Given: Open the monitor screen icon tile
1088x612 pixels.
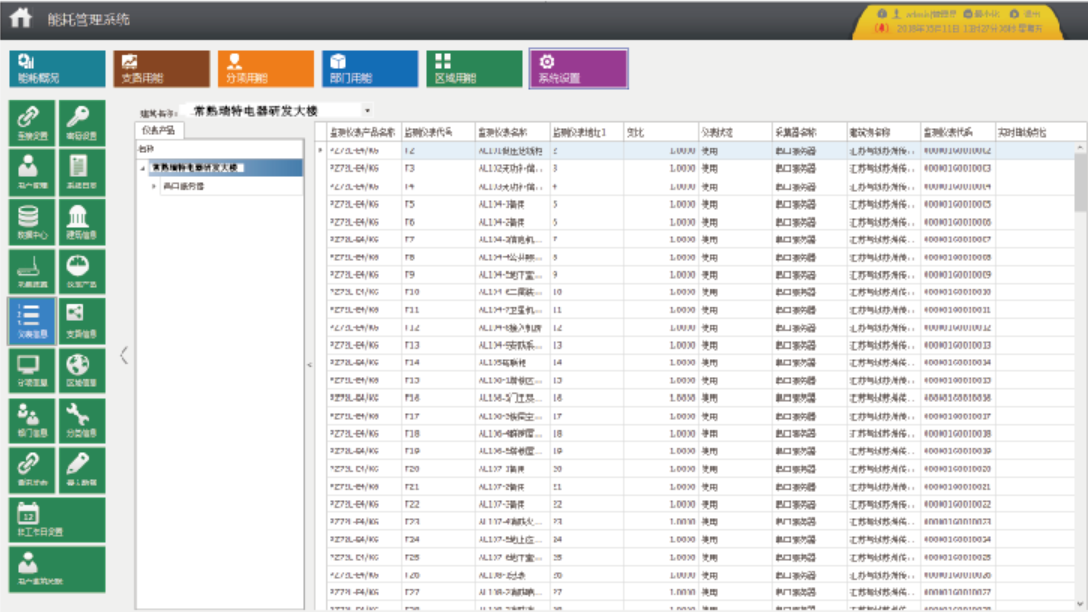Looking at the screenshot, I should [x=31, y=371].
